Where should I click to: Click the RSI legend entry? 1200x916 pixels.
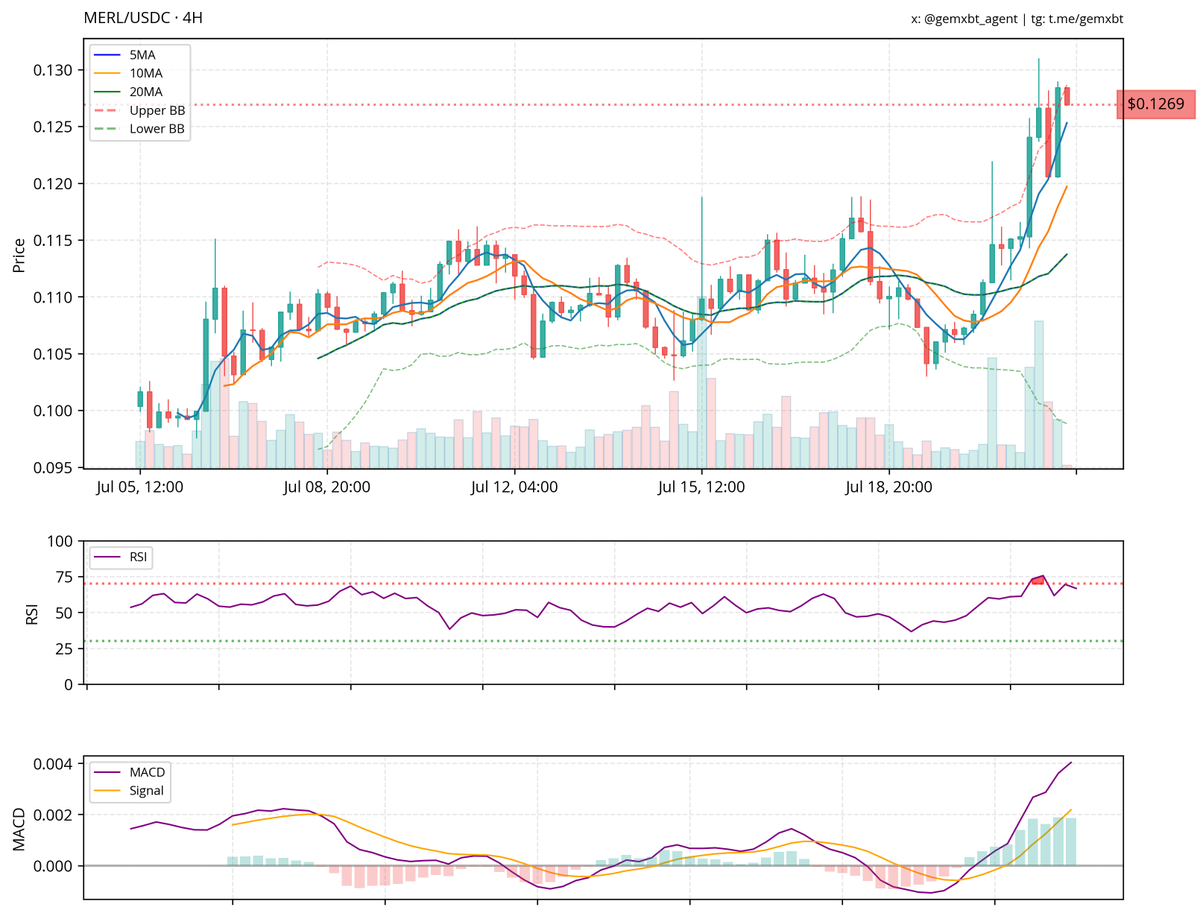click(122, 556)
